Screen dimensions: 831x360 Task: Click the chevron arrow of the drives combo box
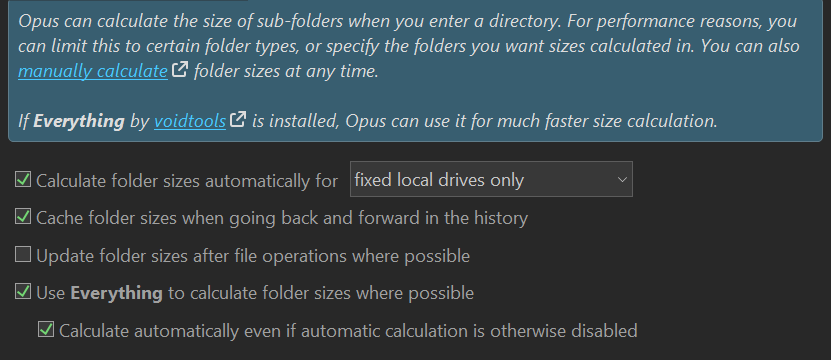click(x=622, y=180)
